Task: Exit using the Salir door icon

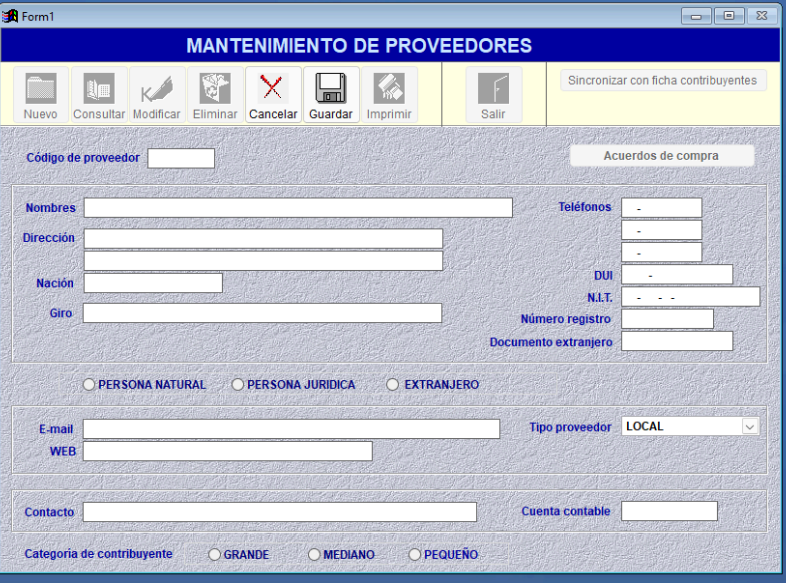Action: click(x=494, y=95)
